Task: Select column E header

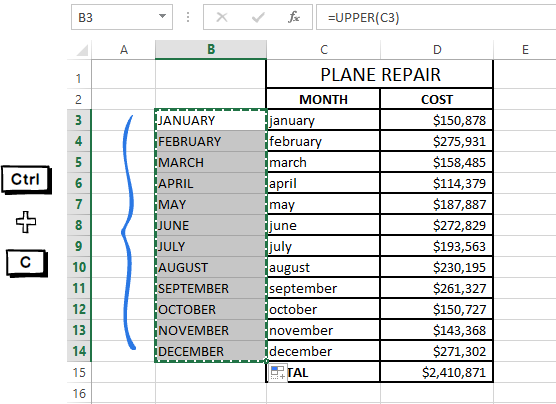Action: 525,50
